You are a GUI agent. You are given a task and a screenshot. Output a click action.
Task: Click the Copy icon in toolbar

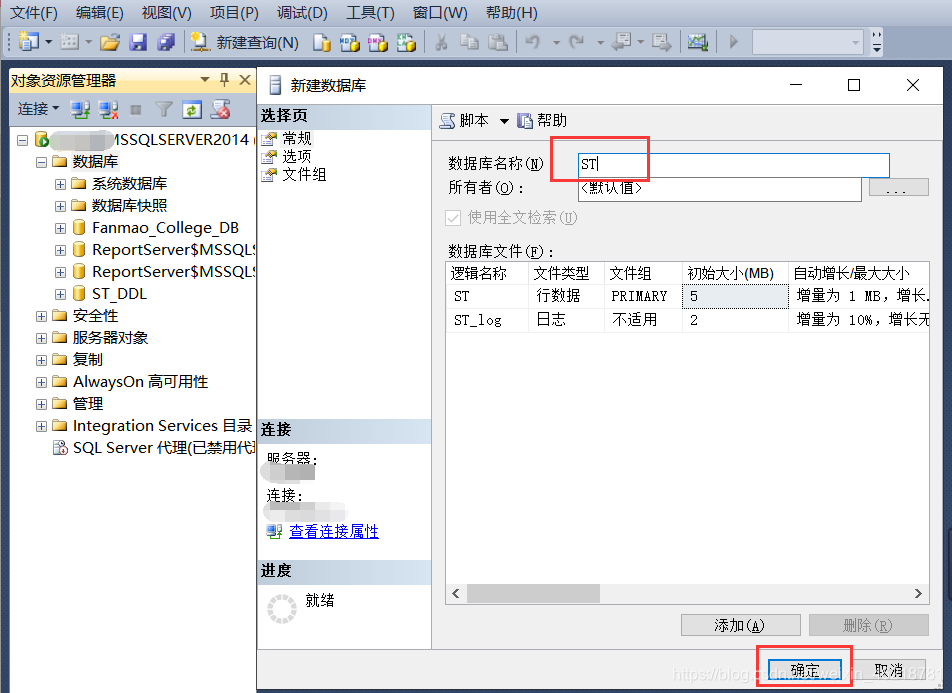pos(469,42)
